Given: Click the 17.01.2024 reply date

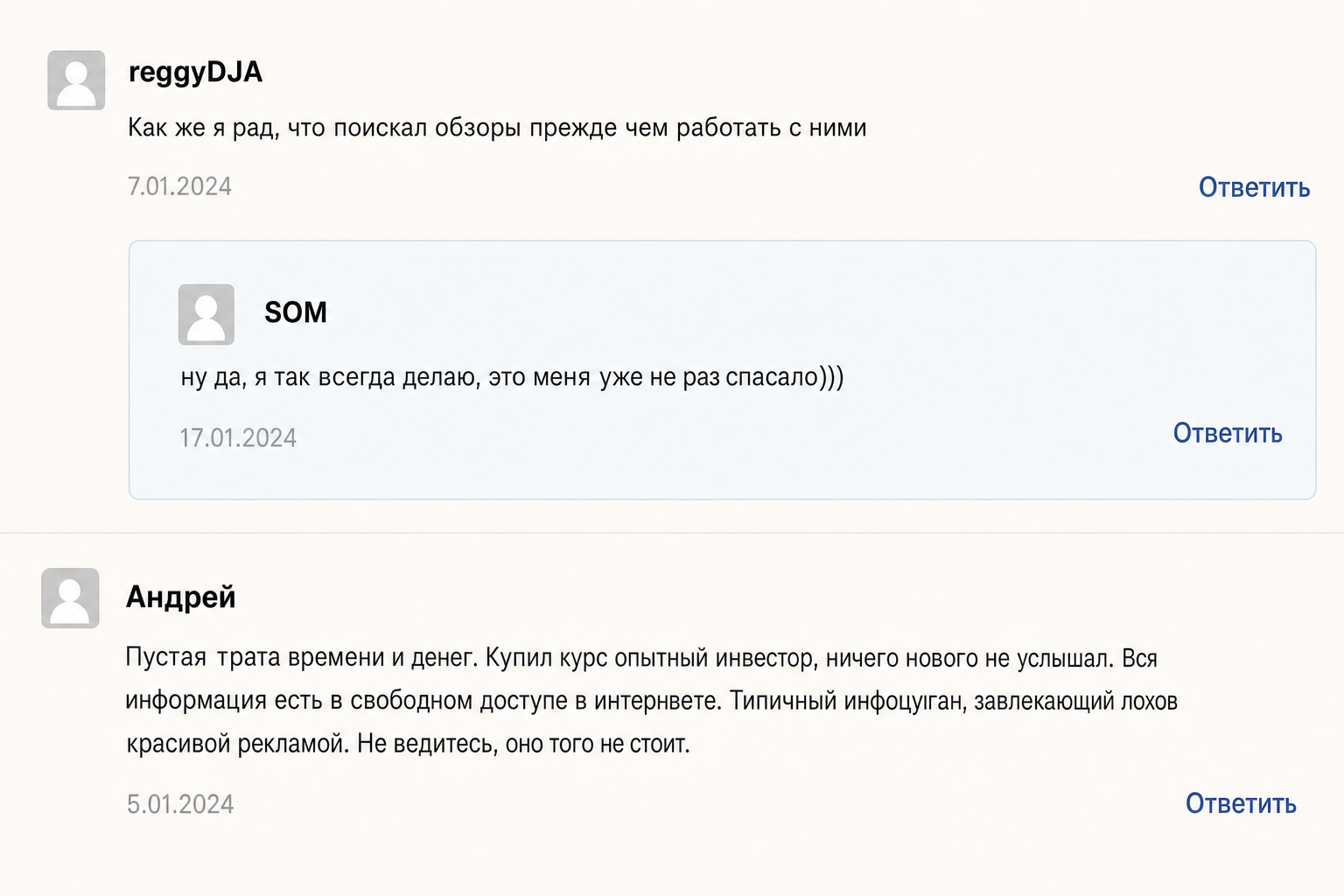Looking at the screenshot, I should [238, 437].
